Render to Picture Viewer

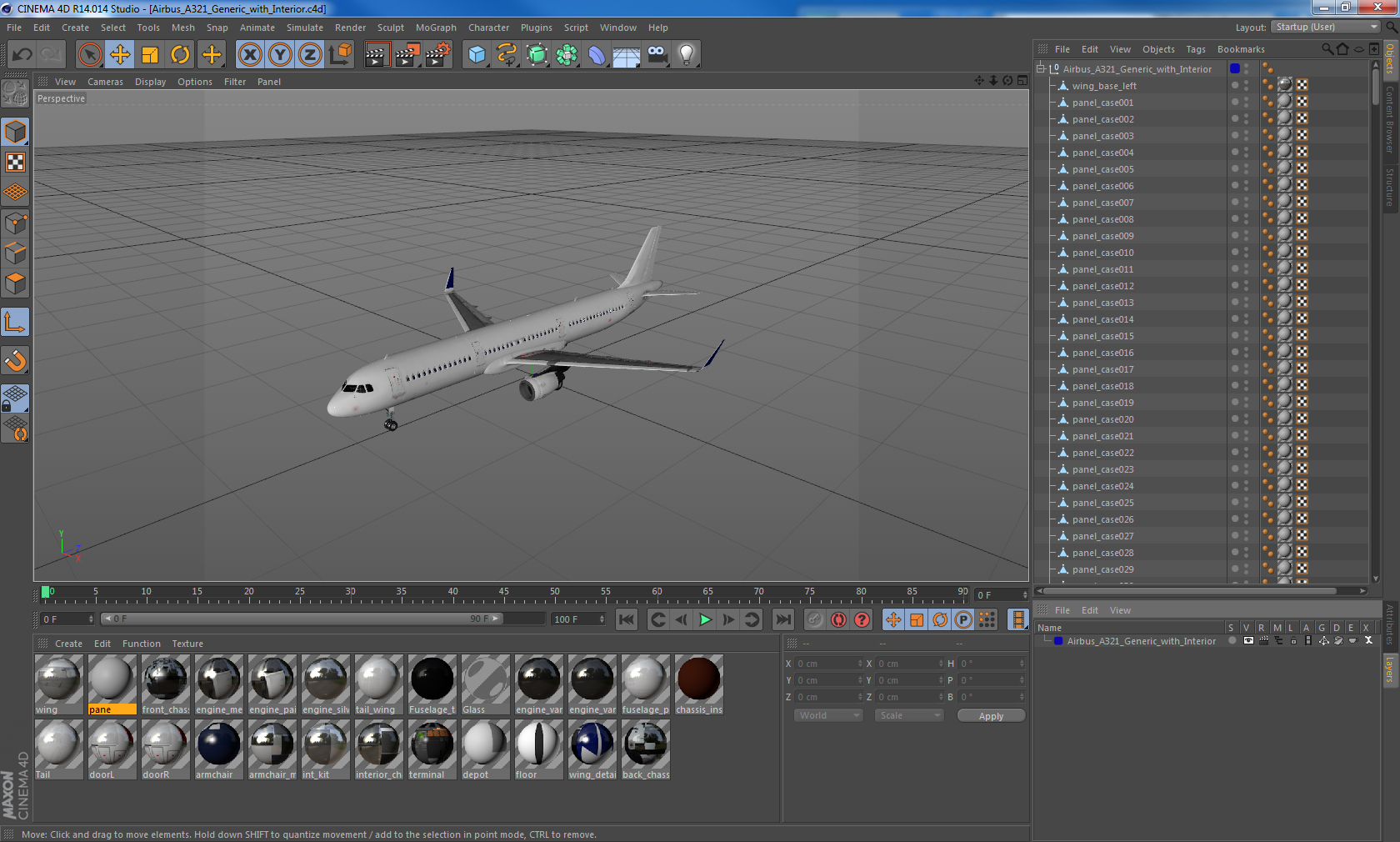point(407,55)
